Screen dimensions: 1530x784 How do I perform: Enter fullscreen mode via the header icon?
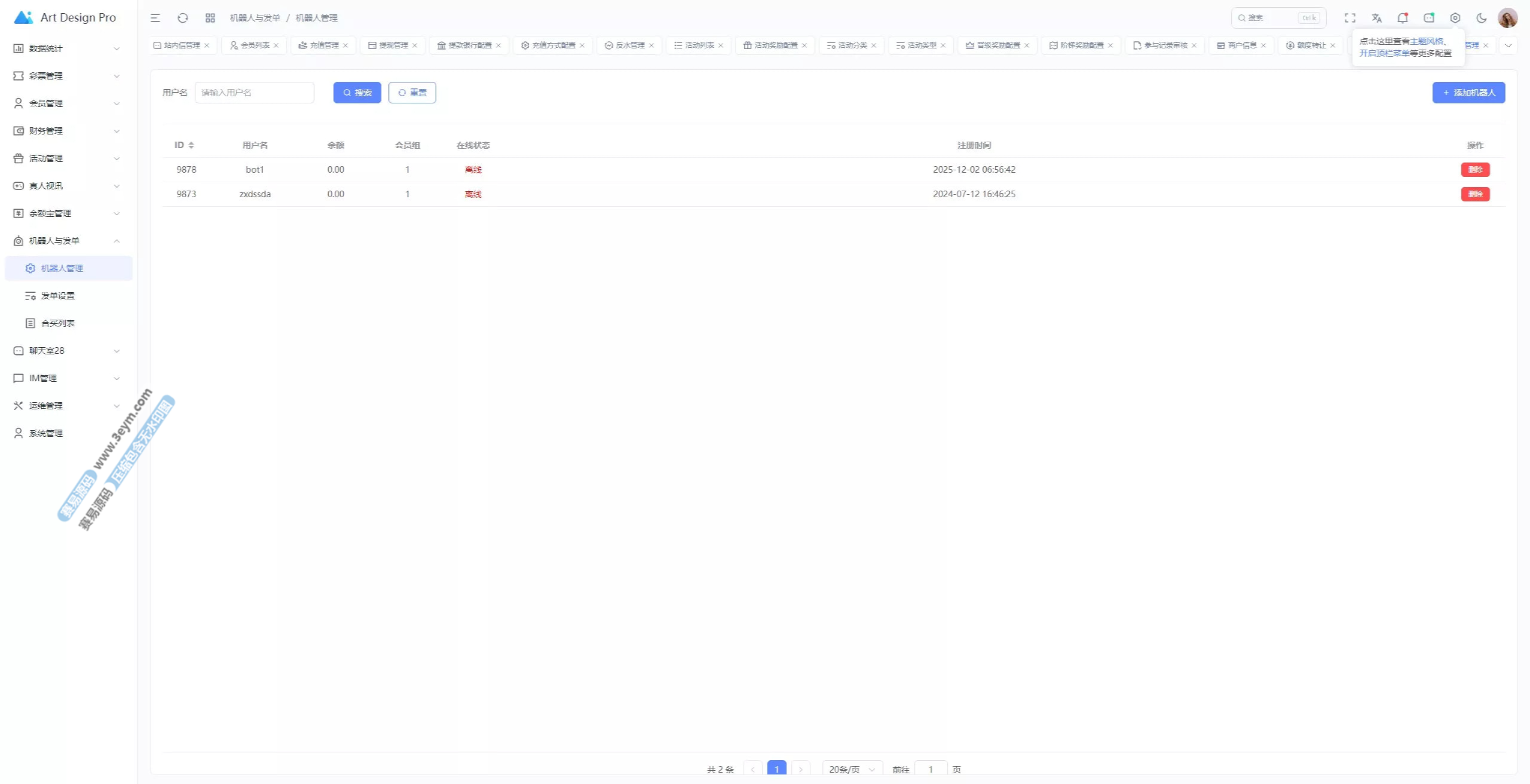tap(1350, 18)
